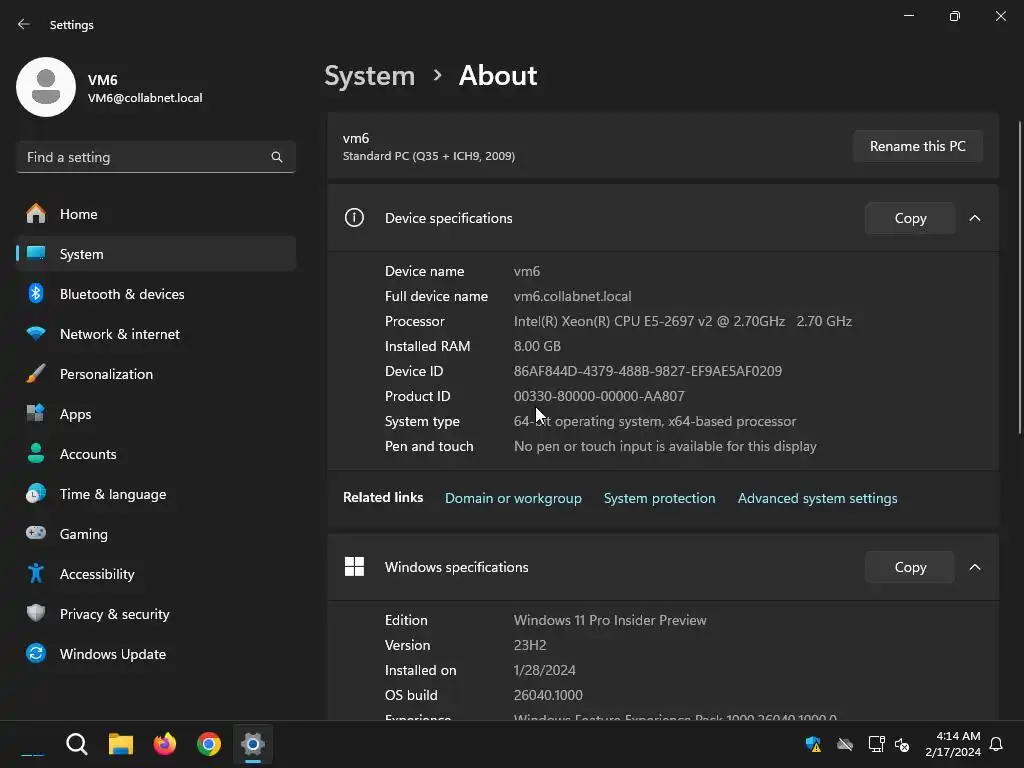Click the processor value Intel(R) Xeon(R) CPU

coord(682,321)
